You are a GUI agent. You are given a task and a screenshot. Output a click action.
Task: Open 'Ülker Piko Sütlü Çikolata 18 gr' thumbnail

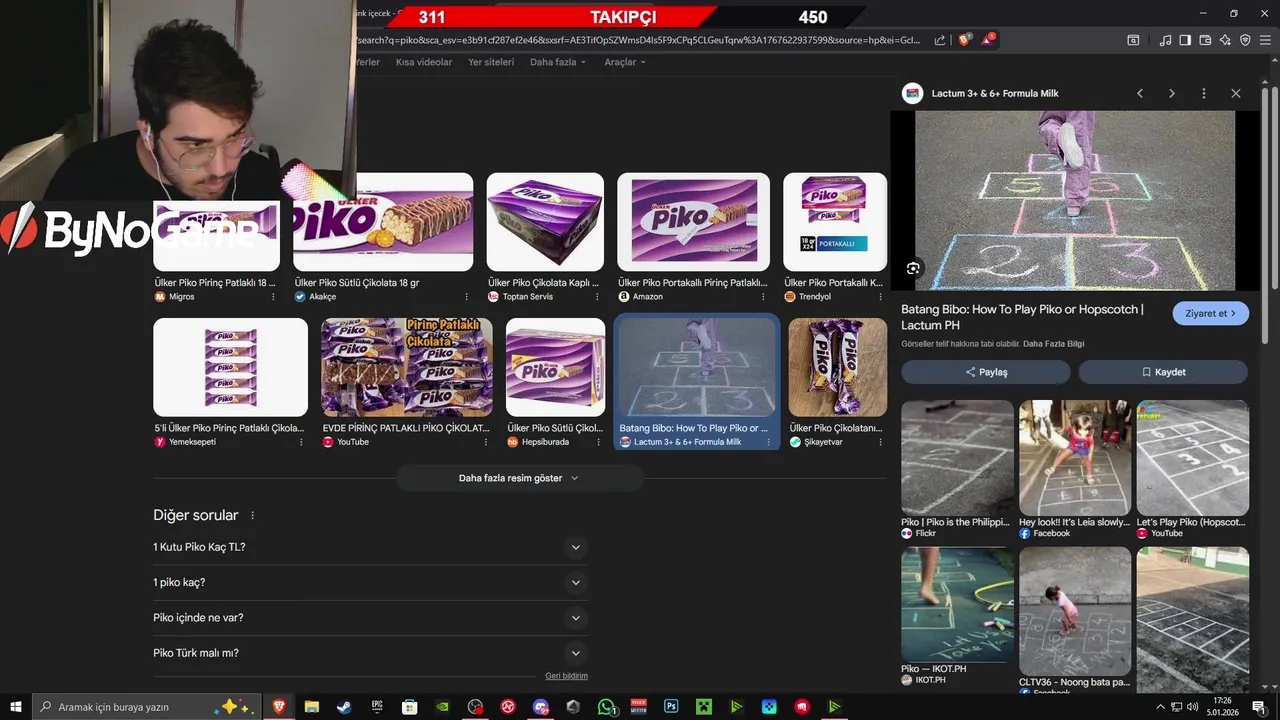point(383,222)
